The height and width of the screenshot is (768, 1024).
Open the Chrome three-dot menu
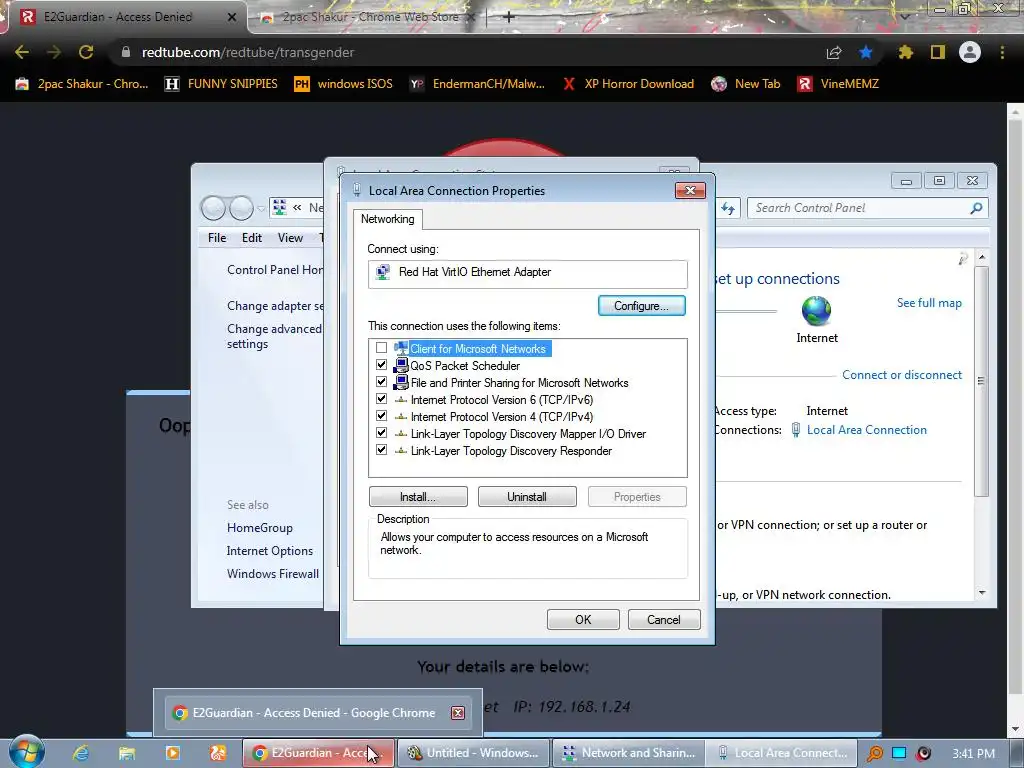[1002, 52]
